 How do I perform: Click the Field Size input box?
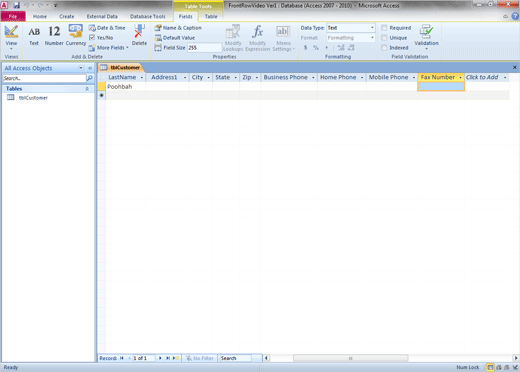[204, 48]
